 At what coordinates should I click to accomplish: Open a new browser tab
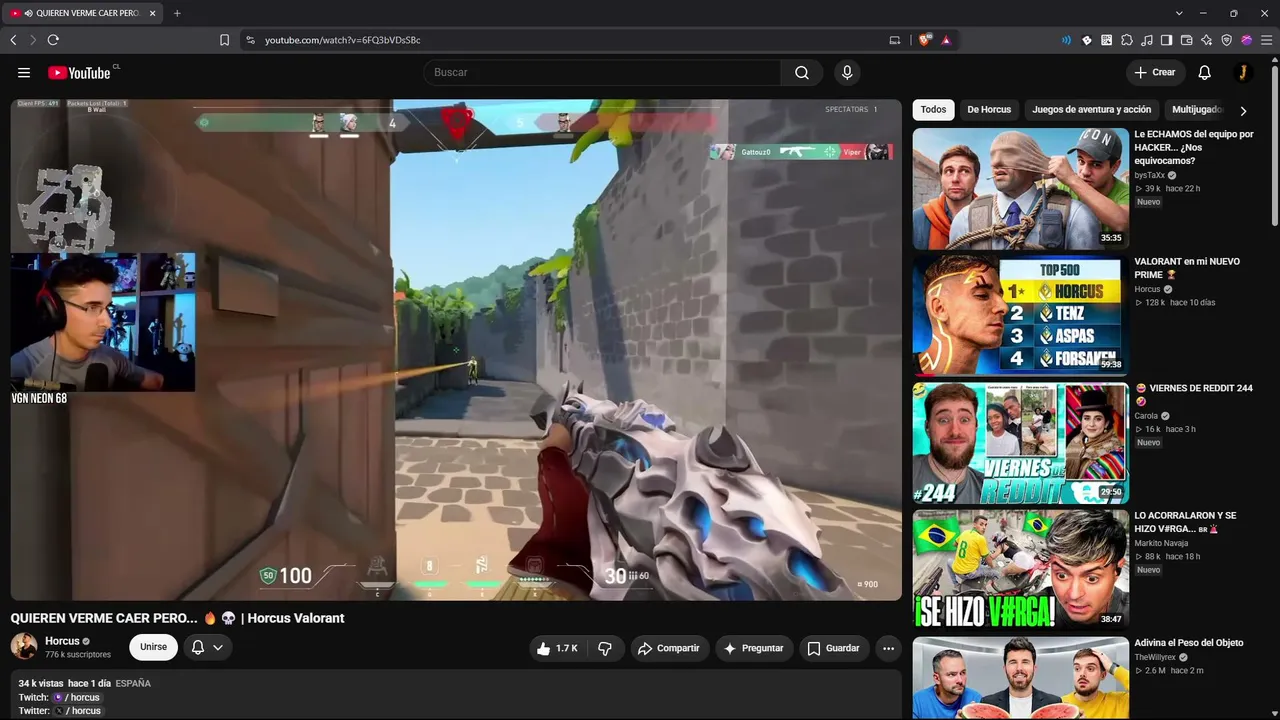click(x=177, y=13)
